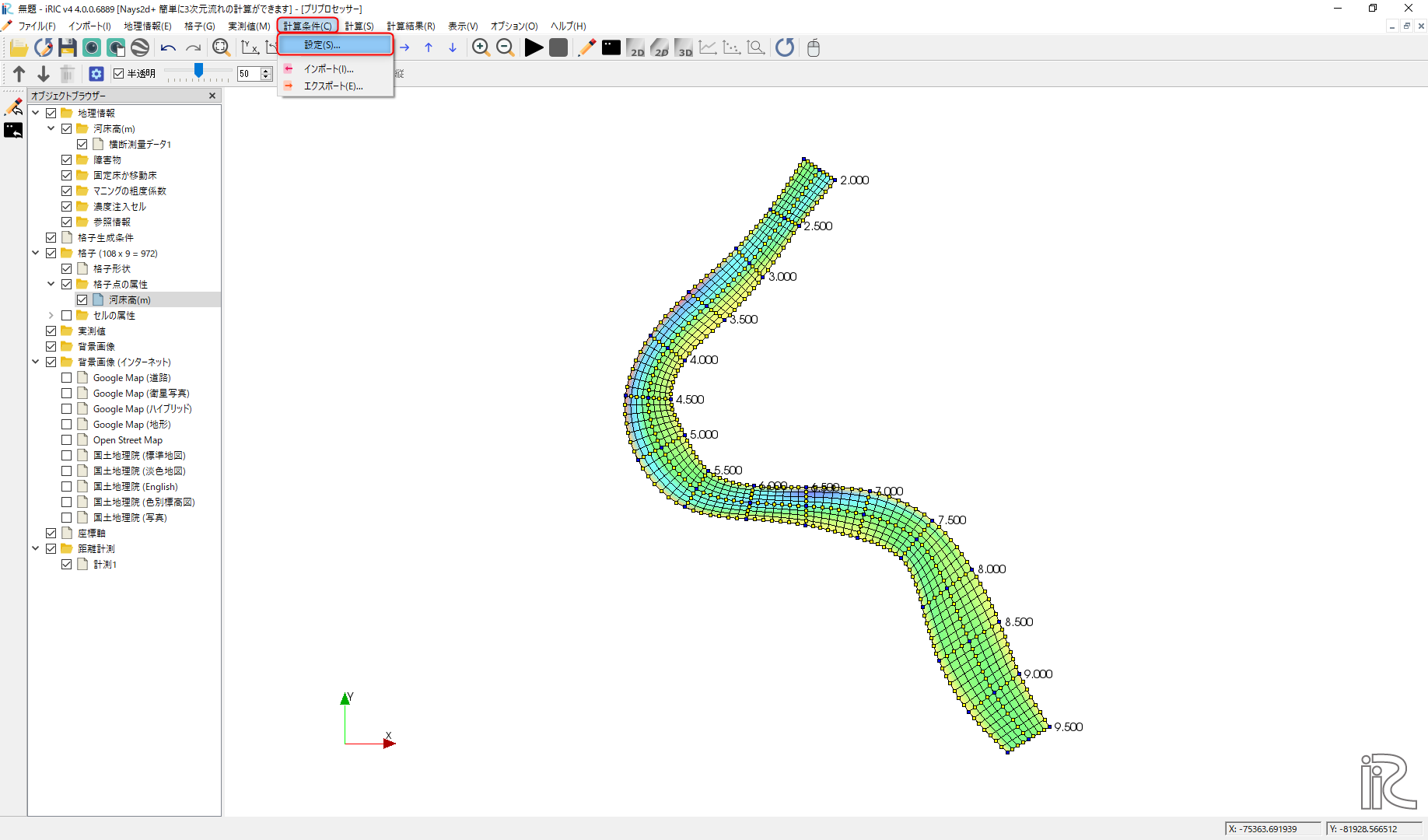This screenshot has height=840, width=1428.
Task: Select 設定(S)... in the open menu
Action: [x=336, y=45]
